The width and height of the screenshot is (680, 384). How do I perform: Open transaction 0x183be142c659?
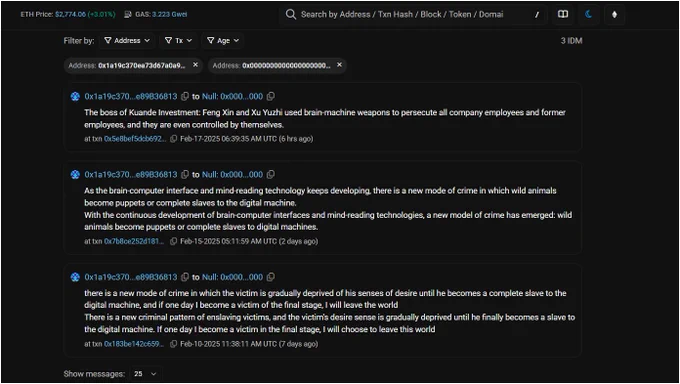tap(134, 344)
